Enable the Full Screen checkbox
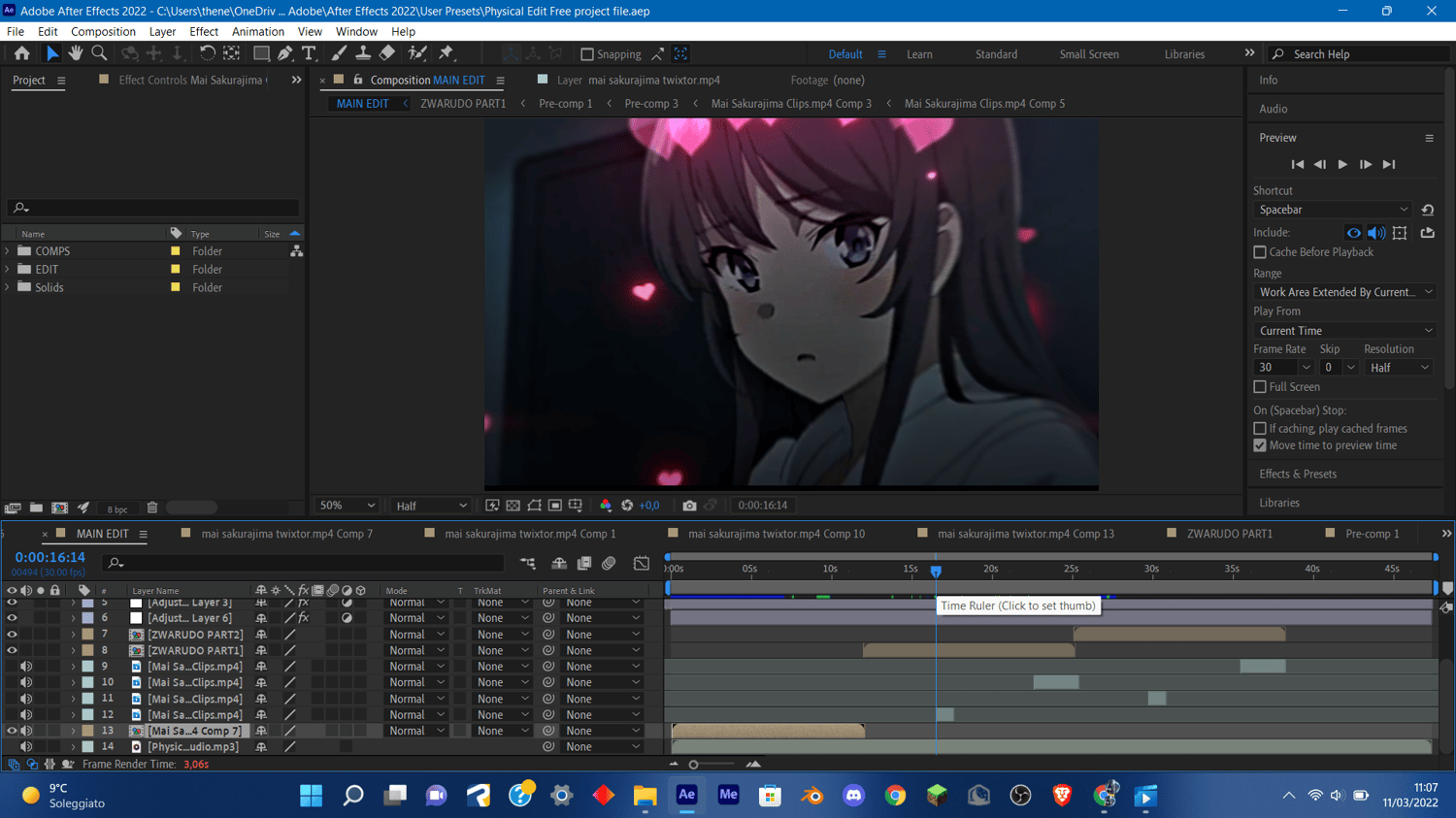 (1260, 387)
